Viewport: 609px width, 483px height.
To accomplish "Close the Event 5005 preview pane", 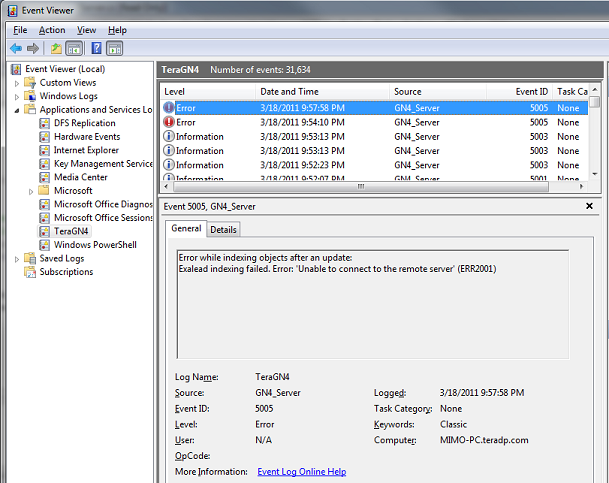I will click(589, 206).
